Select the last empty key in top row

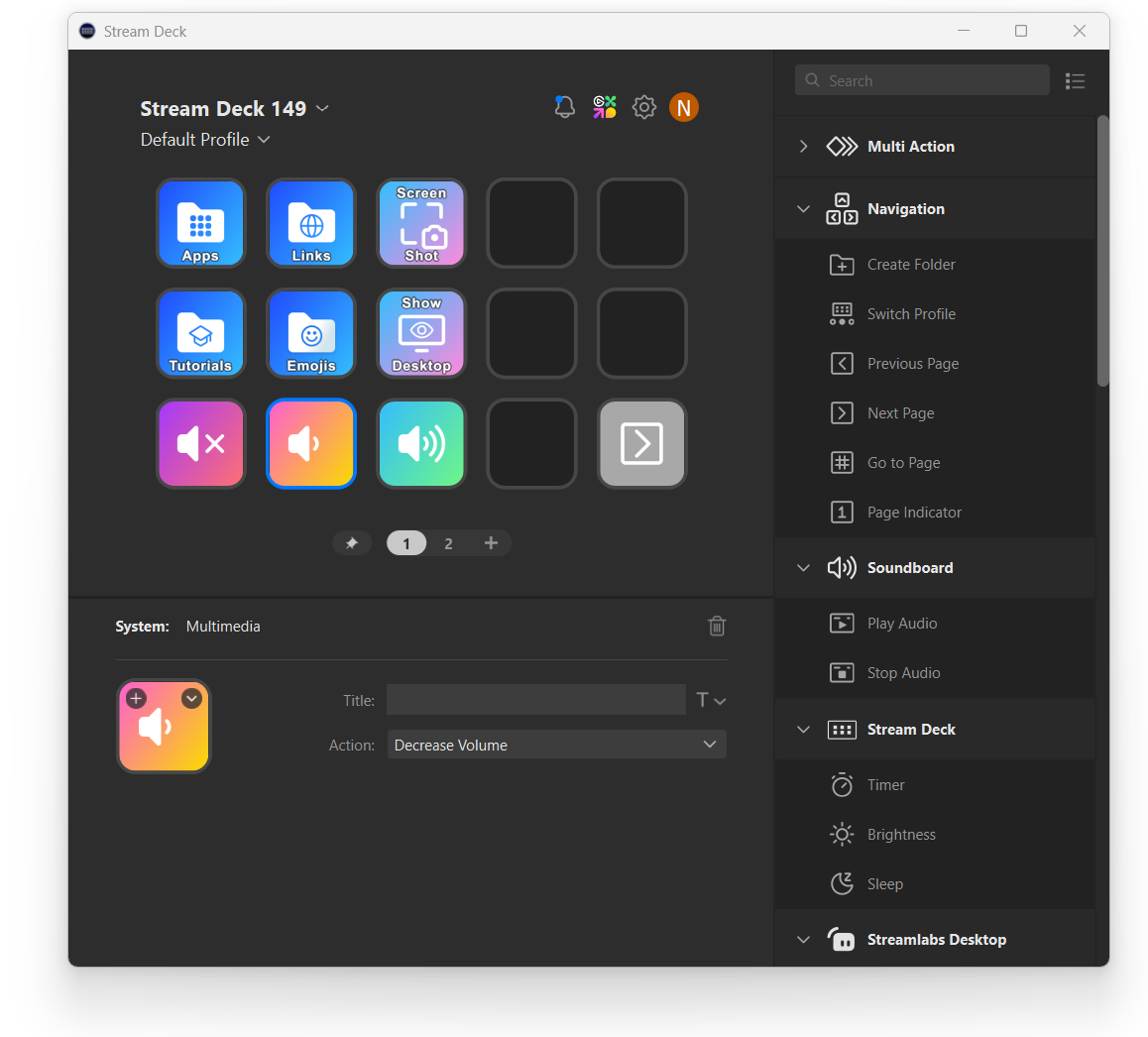pyautogui.click(x=642, y=223)
